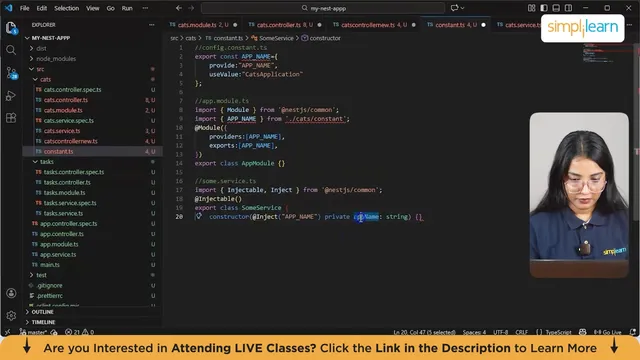This screenshot has height=360, width=640.
Task: Expand the dist folder
Action: pos(32,48)
